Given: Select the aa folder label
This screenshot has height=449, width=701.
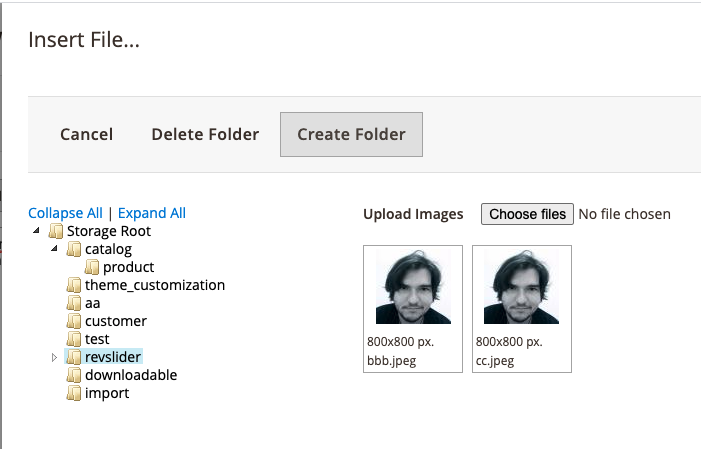Looking at the screenshot, I should [x=93, y=303].
